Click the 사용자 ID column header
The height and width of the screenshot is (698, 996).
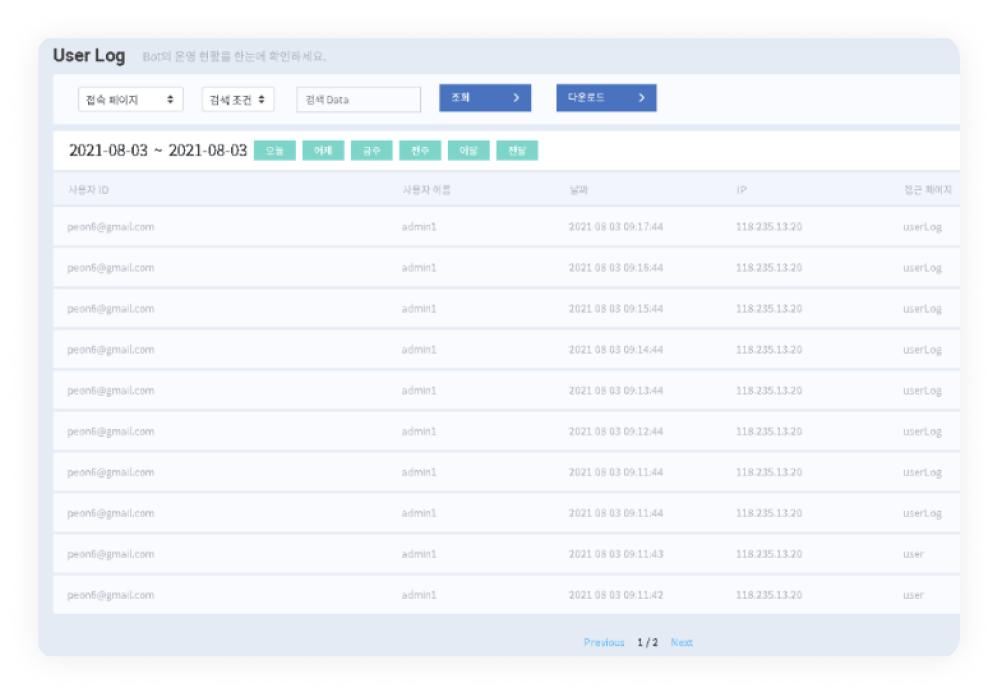coord(88,189)
